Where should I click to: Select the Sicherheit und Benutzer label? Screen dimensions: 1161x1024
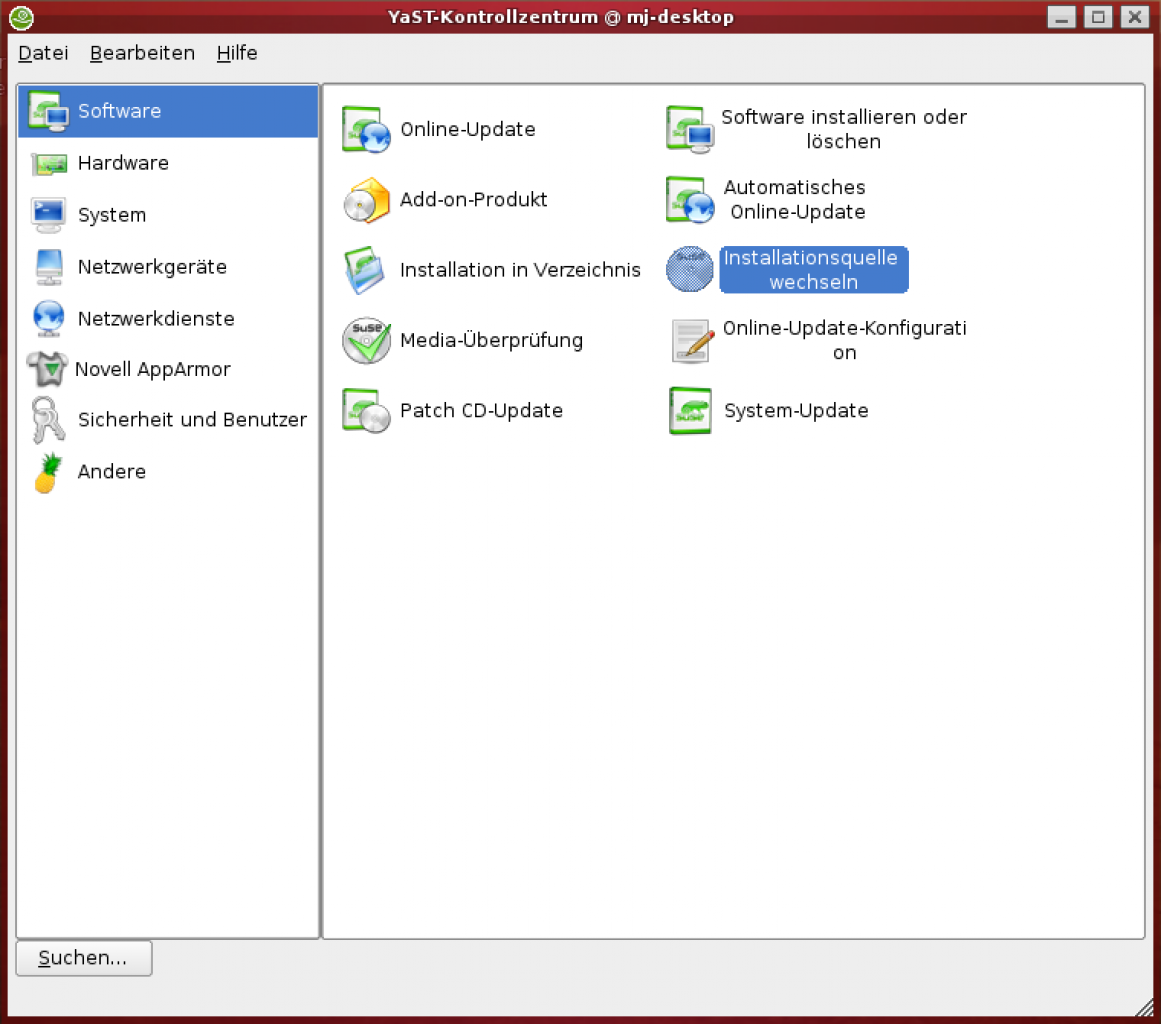[192, 420]
